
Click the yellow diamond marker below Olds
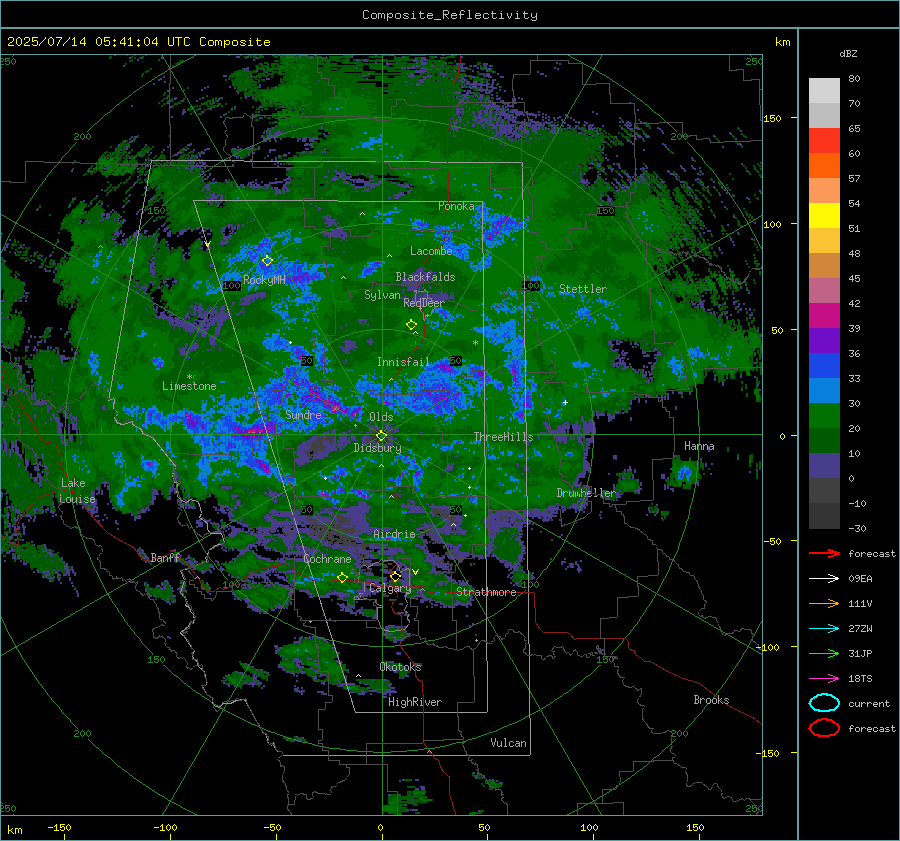[381, 436]
